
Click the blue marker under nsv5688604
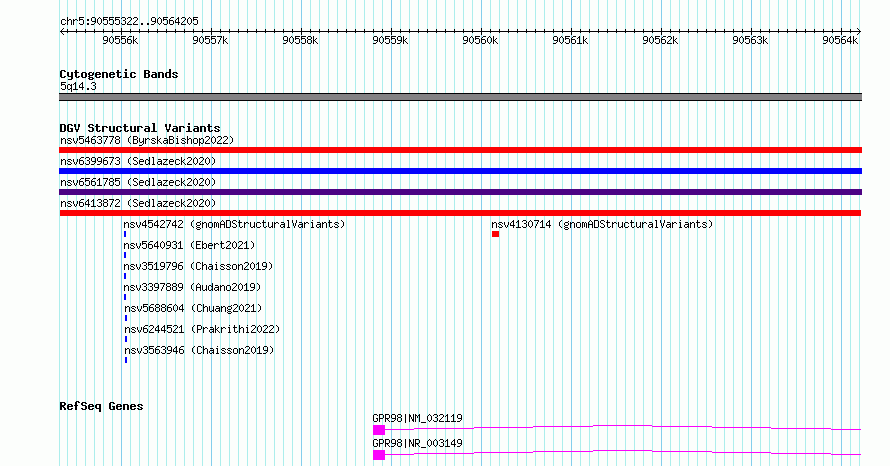point(126,318)
